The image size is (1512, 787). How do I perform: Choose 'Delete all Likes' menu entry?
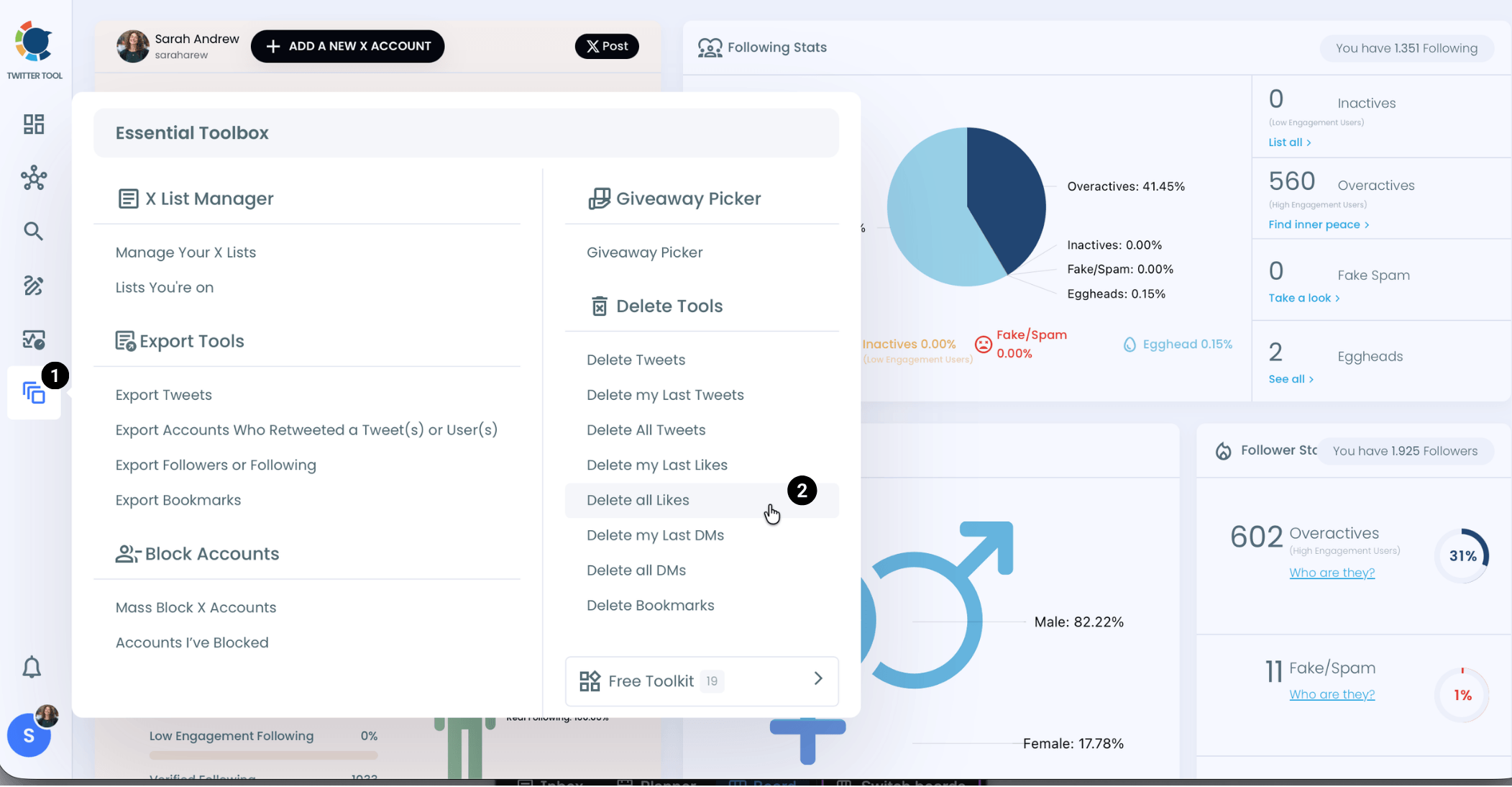(x=638, y=500)
